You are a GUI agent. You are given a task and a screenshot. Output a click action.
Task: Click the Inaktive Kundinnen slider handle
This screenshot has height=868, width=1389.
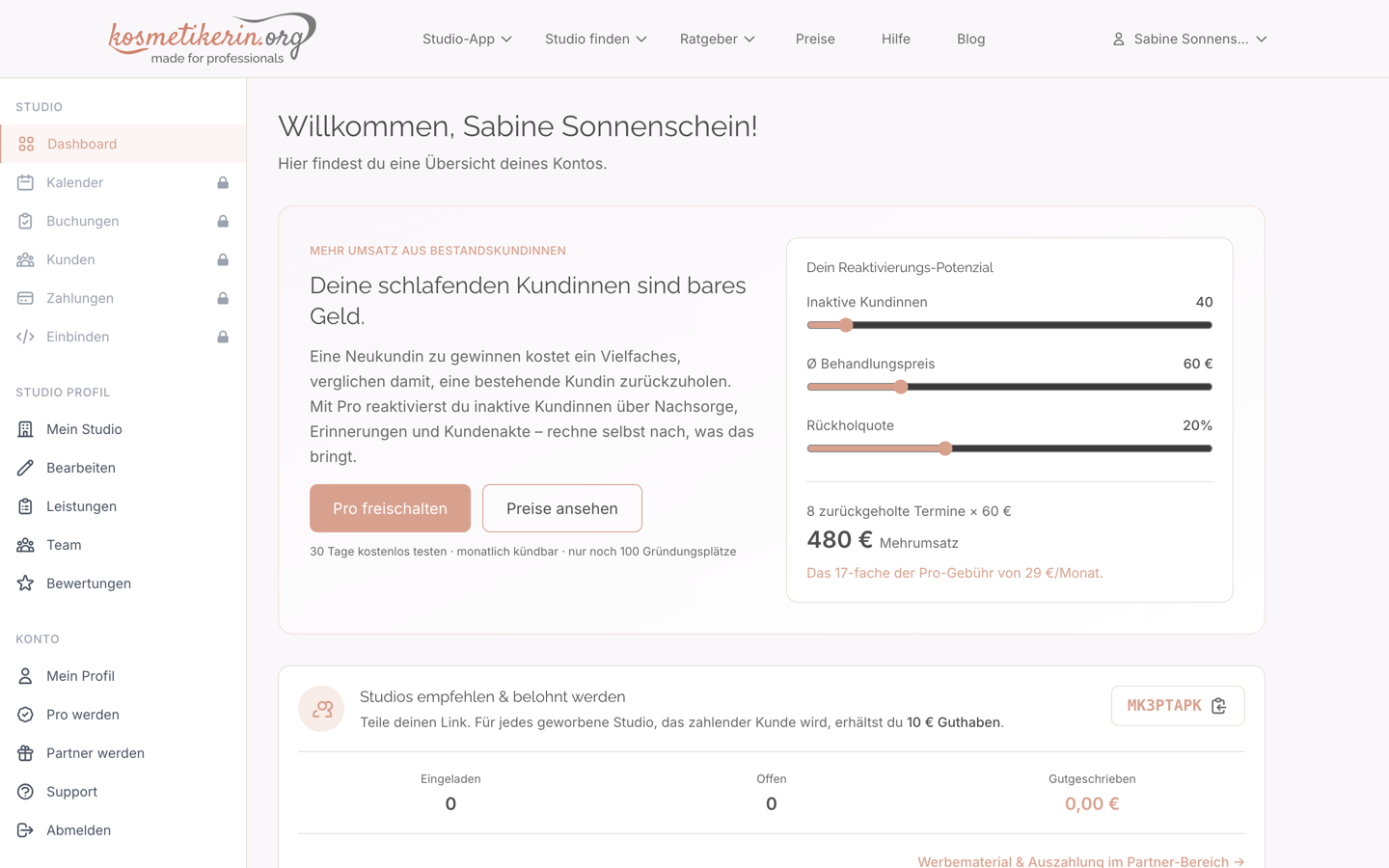click(846, 325)
